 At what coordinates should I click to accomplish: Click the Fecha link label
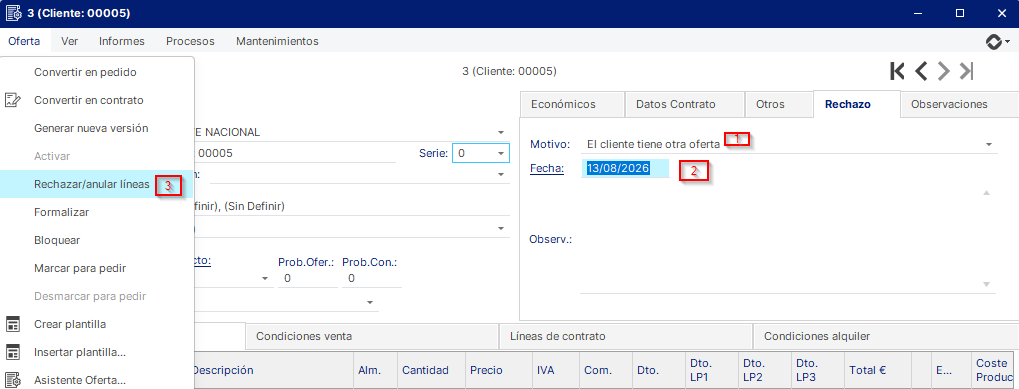pos(547,168)
